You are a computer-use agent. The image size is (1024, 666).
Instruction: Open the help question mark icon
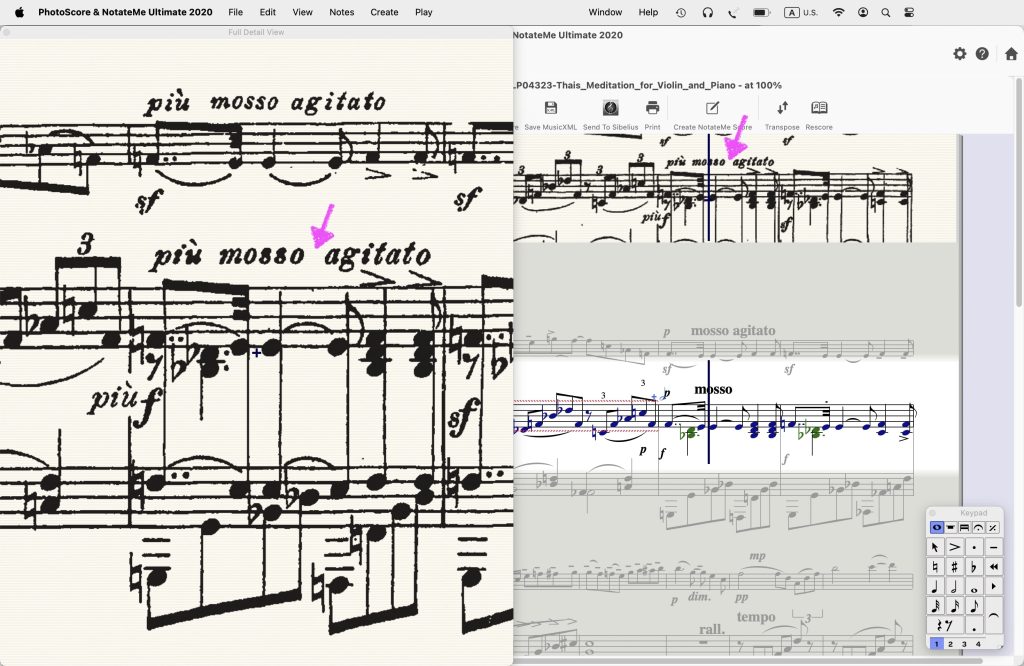[x=982, y=54]
